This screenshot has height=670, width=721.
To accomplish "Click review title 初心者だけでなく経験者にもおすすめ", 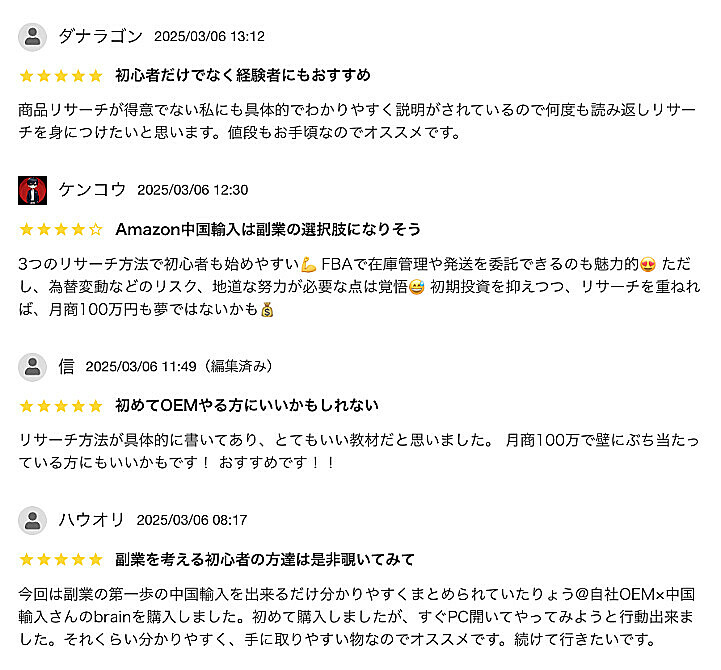I will click(x=243, y=75).
